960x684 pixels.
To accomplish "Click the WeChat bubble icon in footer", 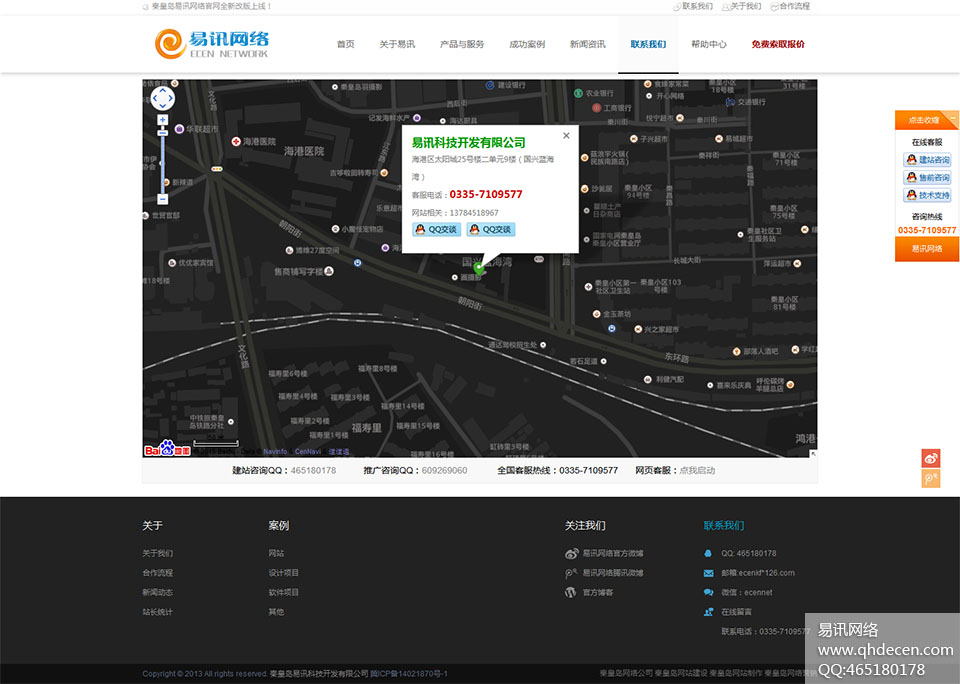I will point(708,592).
